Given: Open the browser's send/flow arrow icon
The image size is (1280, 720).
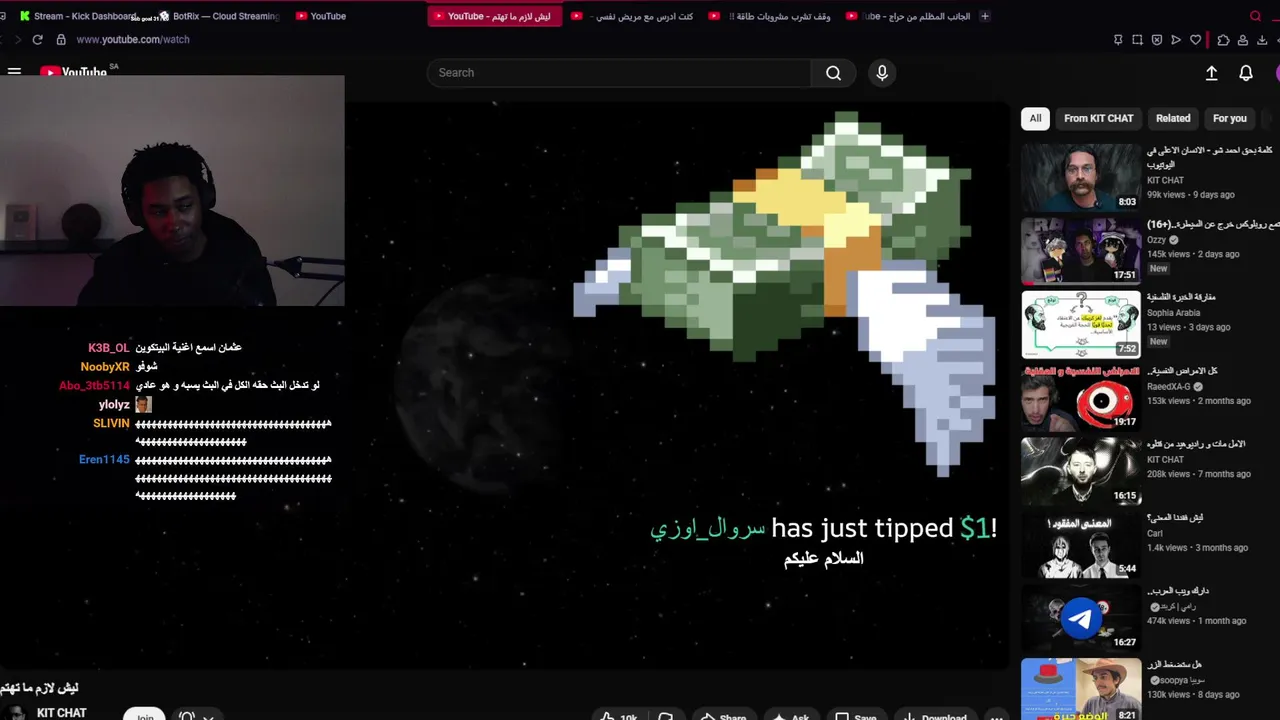Looking at the screenshot, I should coord(1176,40).
